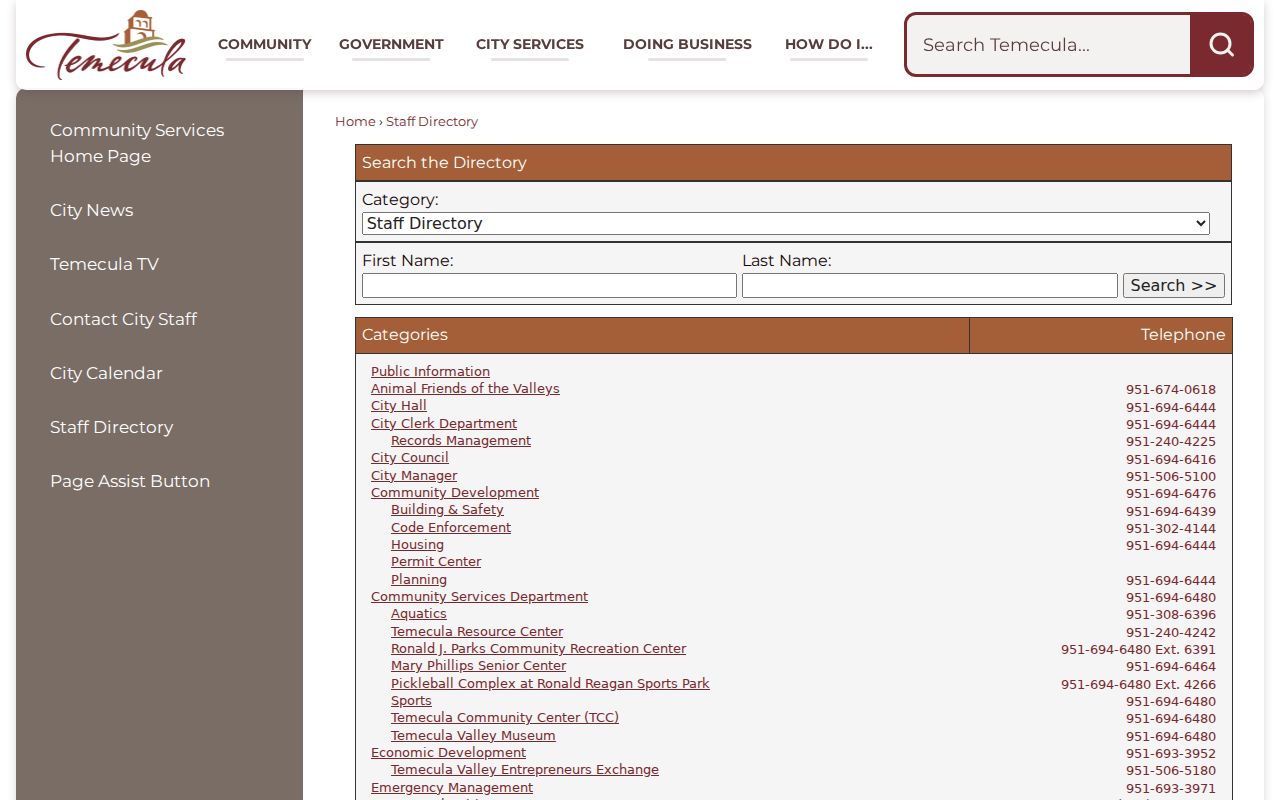The width and height of the screenshot is (1280, 800).
Task: Click phone number 951-240-4225
Action: tap(1171, 441)
